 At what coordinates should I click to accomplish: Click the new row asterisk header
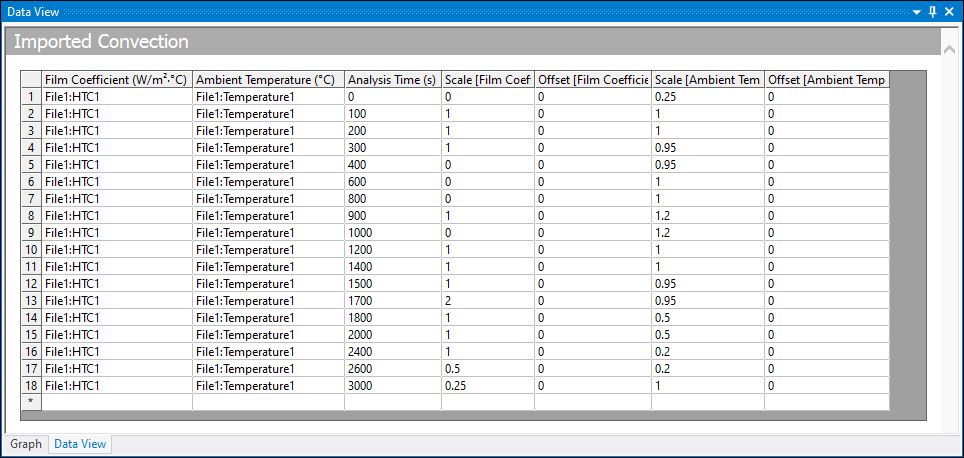pyautogui.click(x=31, y=402)
